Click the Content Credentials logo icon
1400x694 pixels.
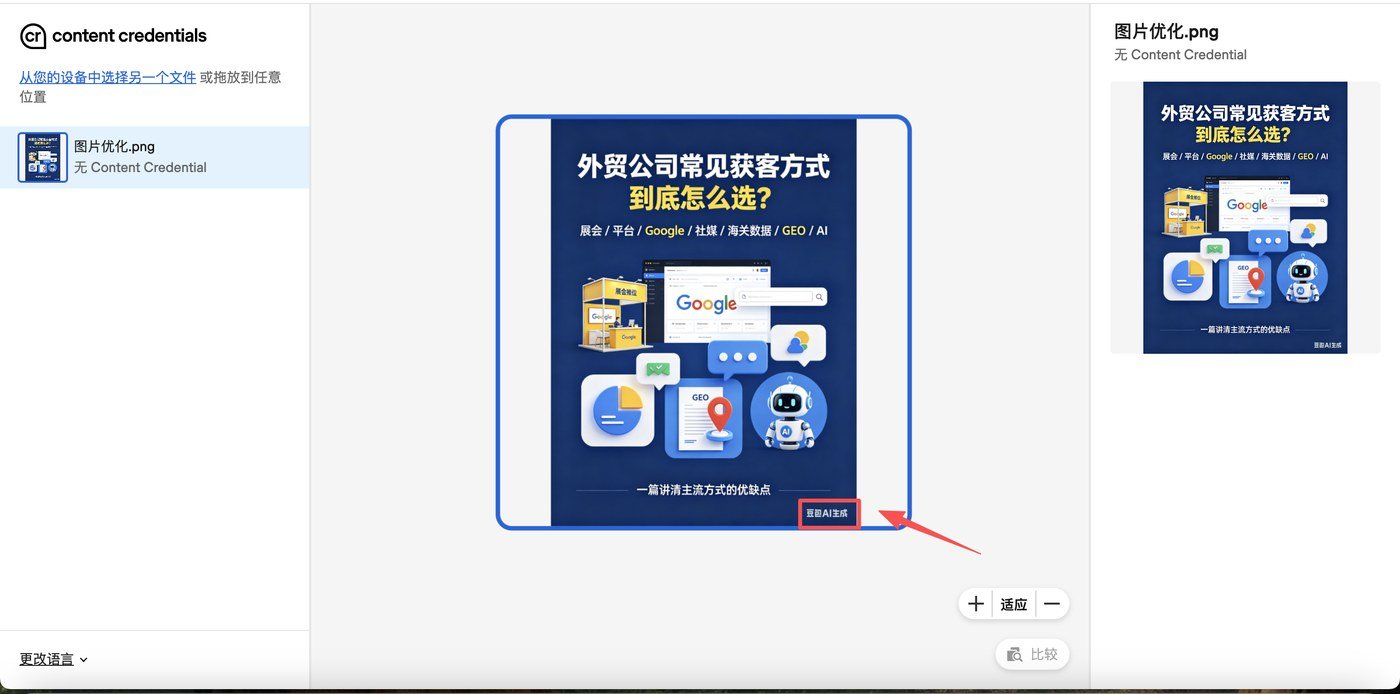tap(33, 36)
